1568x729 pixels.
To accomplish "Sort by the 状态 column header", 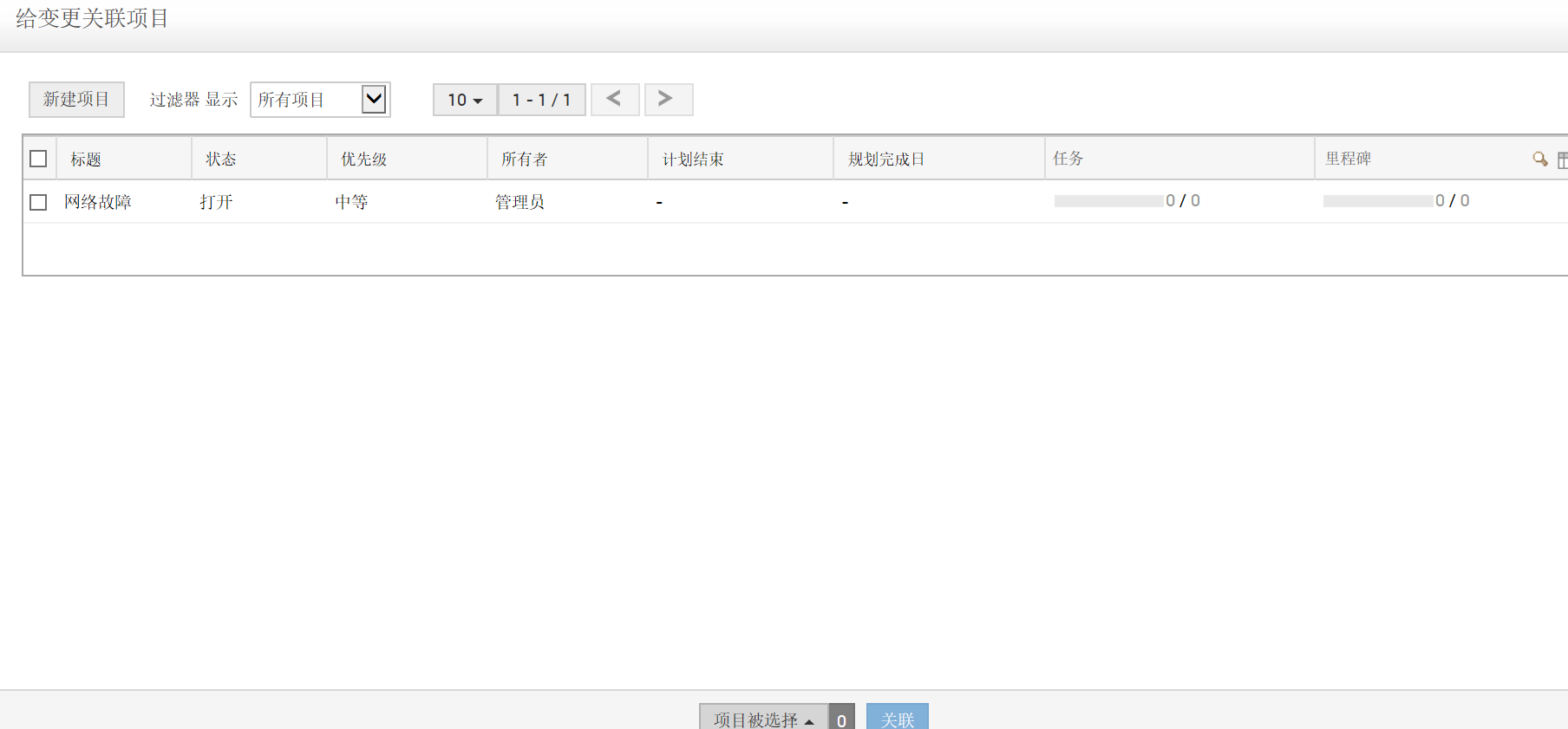I will [x=221, y=159].
